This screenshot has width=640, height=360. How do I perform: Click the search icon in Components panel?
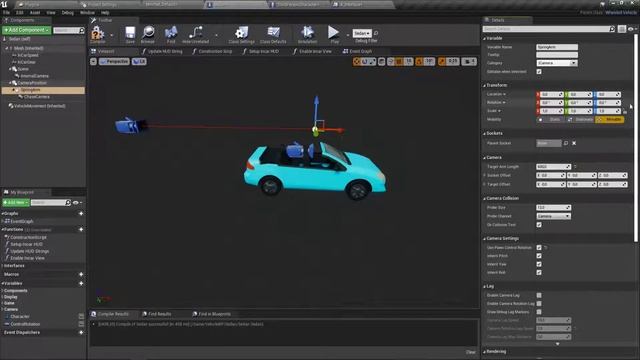coord(82,31)
